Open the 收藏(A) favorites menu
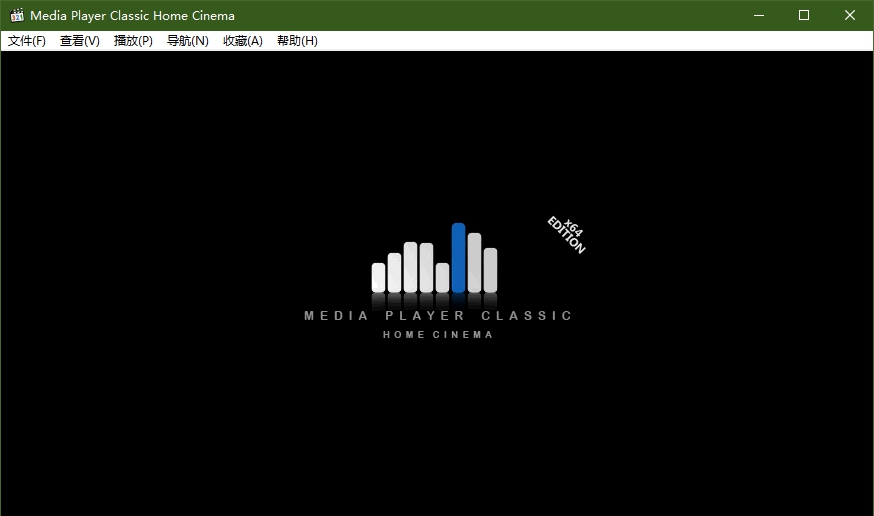This screenshot has width=874, height=516. coord(243,41)
